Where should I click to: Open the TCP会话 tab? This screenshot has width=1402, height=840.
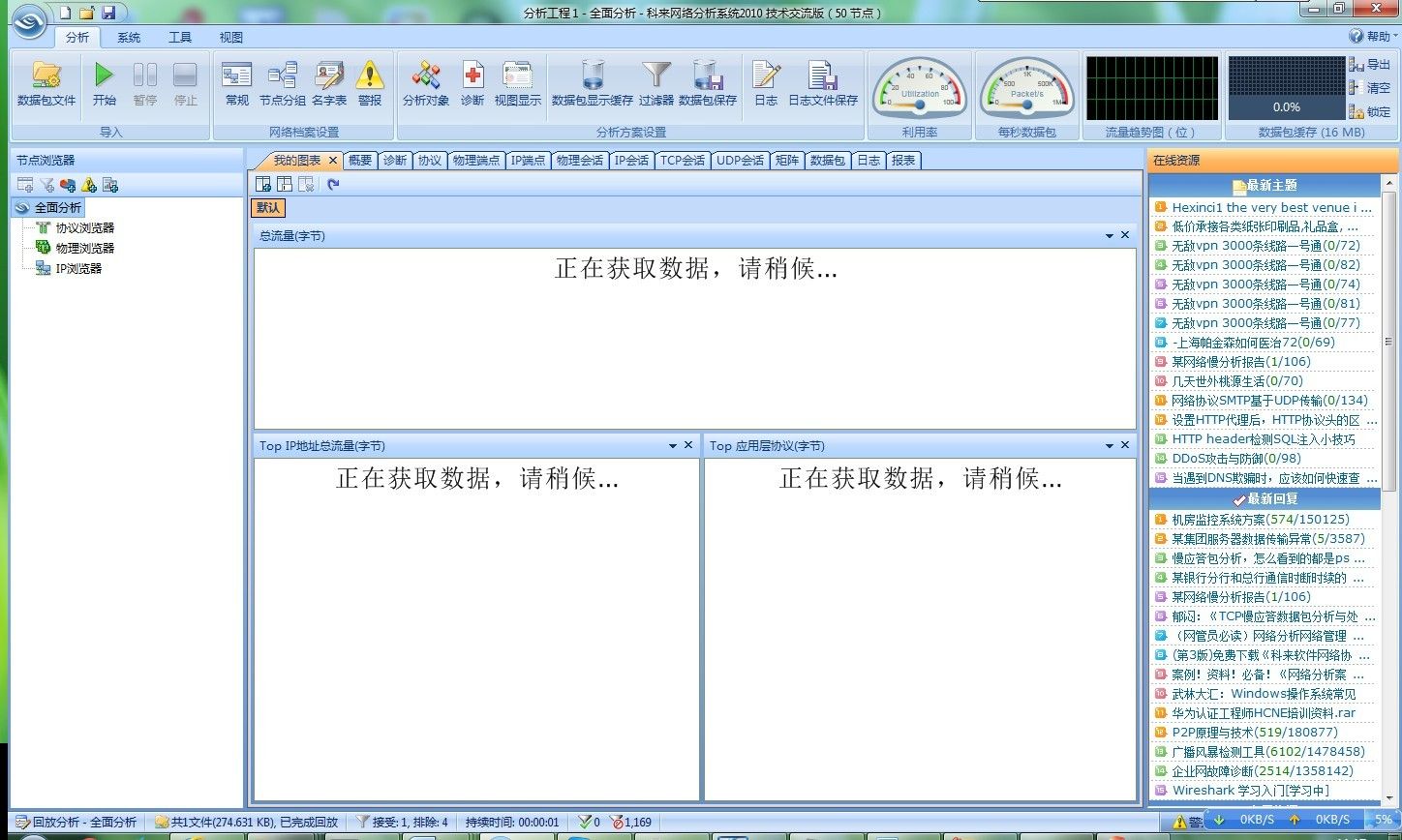683,161
